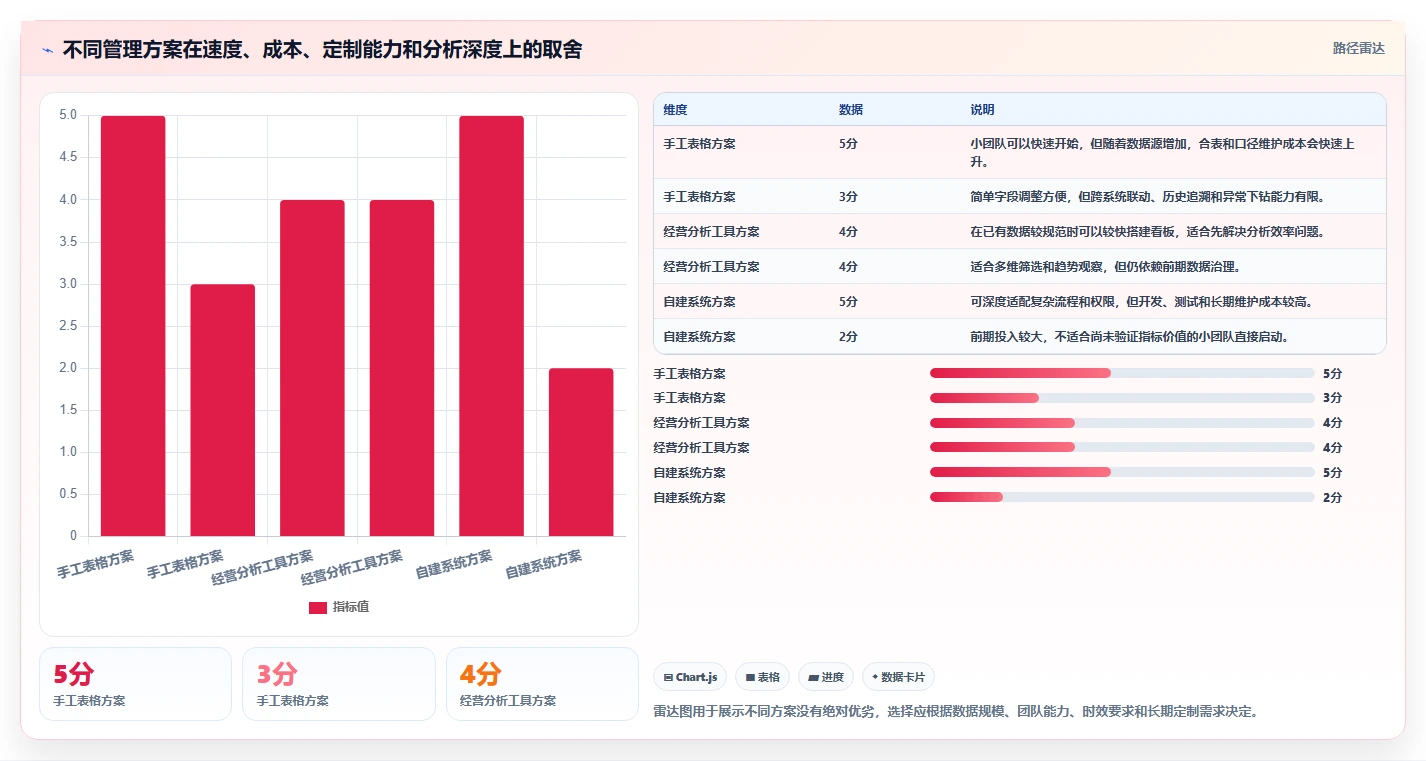Click the 4.5 y-axis tick label

(68, 157)
